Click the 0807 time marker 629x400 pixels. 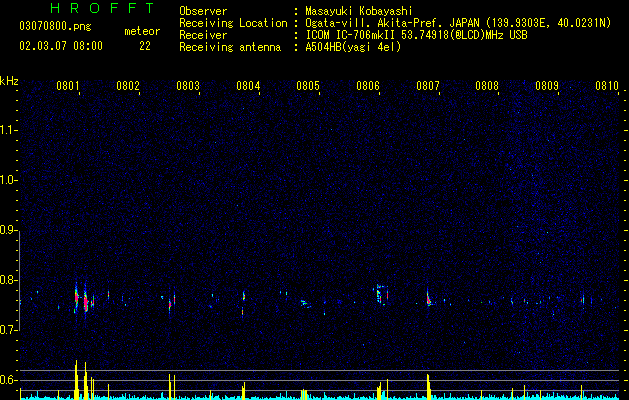(428, 86)
